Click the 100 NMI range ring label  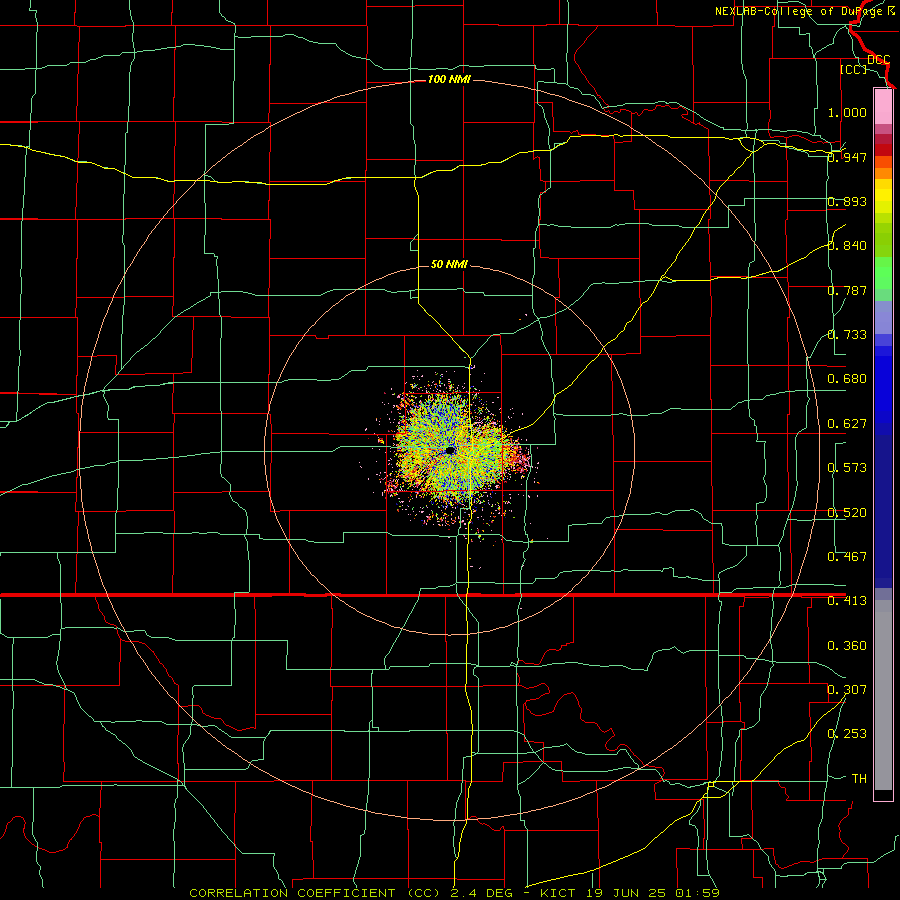[x=449, y=79]
